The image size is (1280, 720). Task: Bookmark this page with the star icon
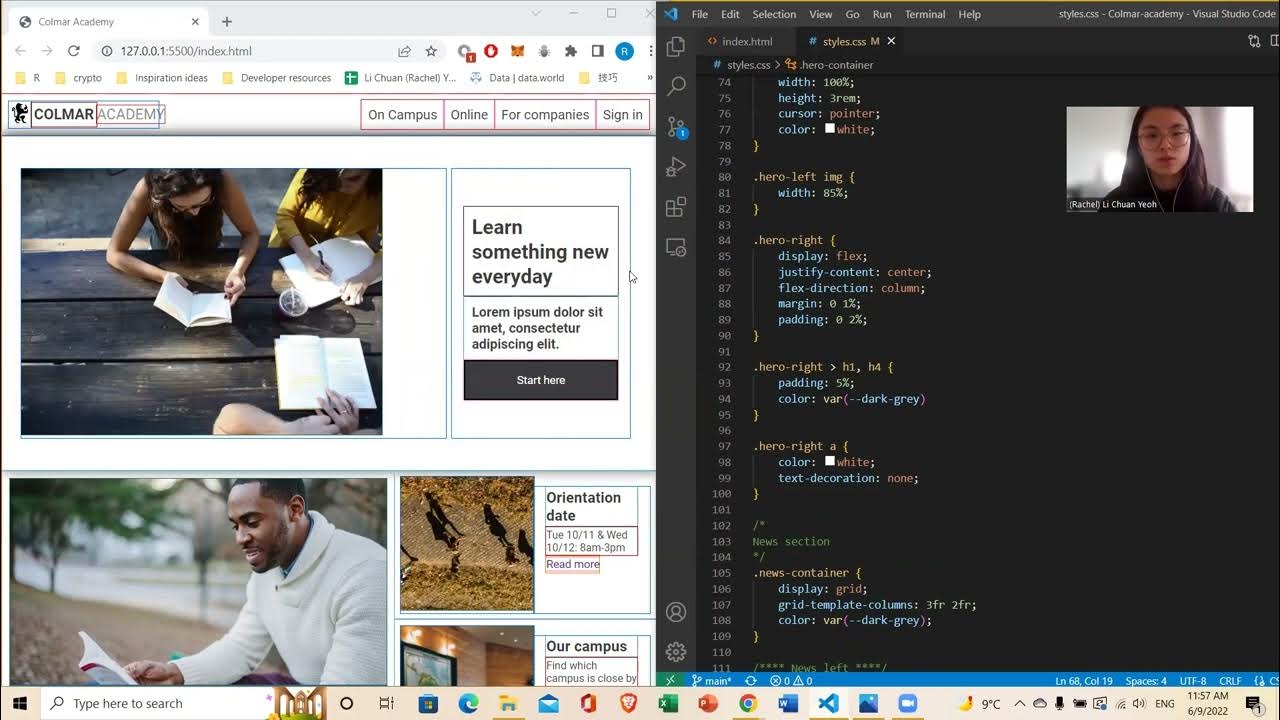click(431, 51)
